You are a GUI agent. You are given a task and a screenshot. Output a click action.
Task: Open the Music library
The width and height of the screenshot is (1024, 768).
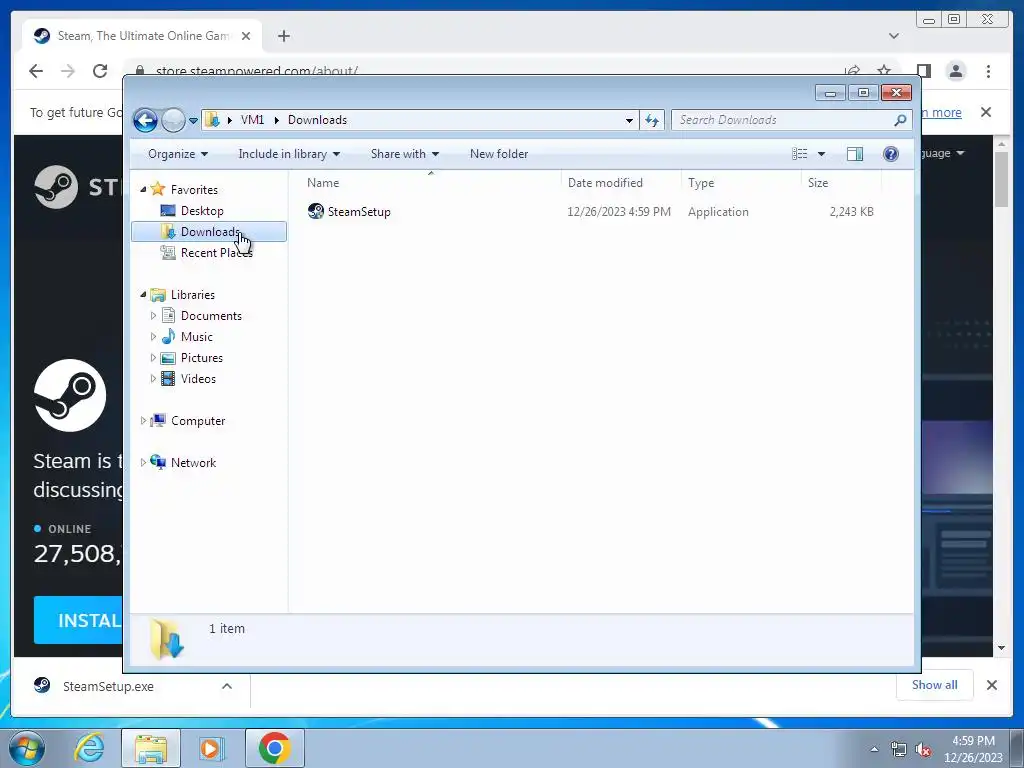click(197, 337)
